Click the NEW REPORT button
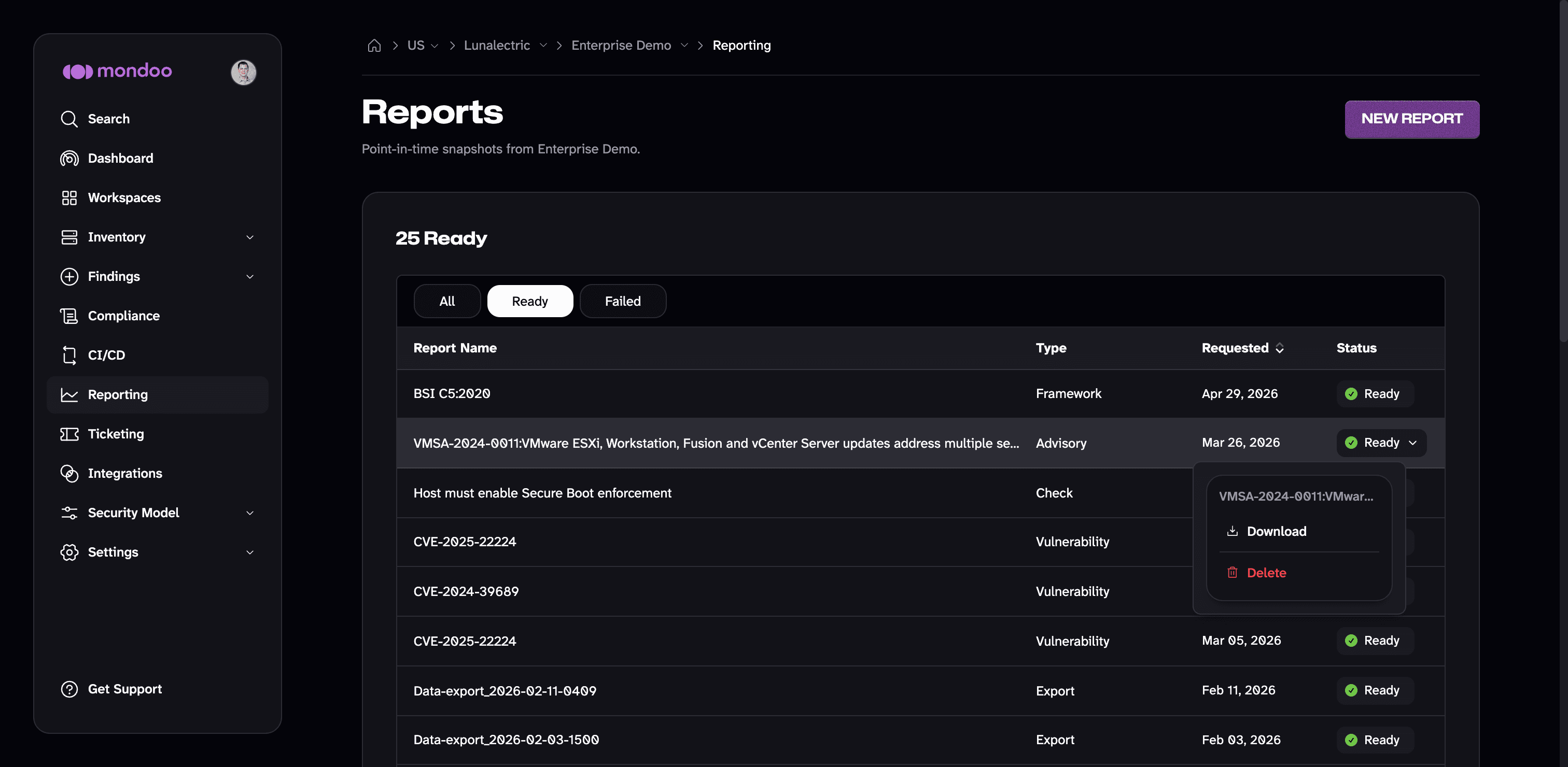The image size is (1568, 767). pyautogui.click(x=1411, y=119)
